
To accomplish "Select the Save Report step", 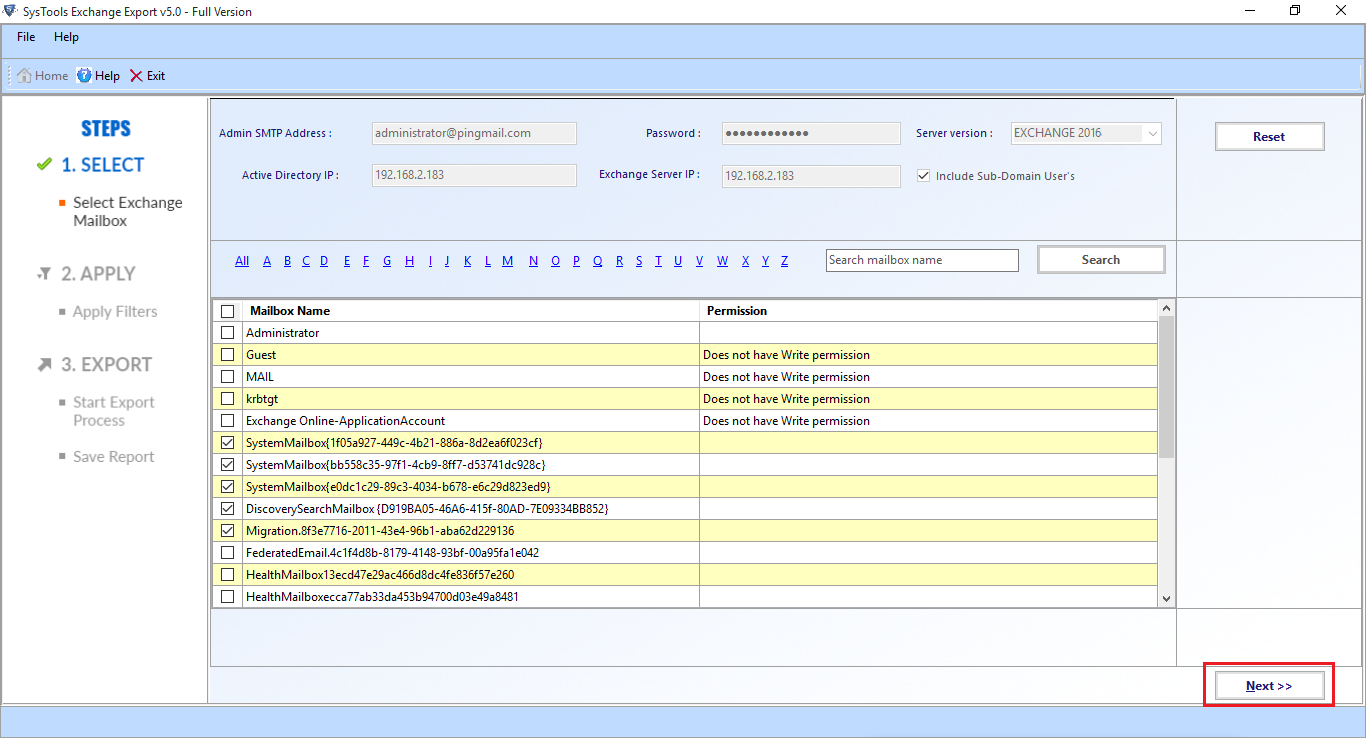I will [x=113, y=457].
